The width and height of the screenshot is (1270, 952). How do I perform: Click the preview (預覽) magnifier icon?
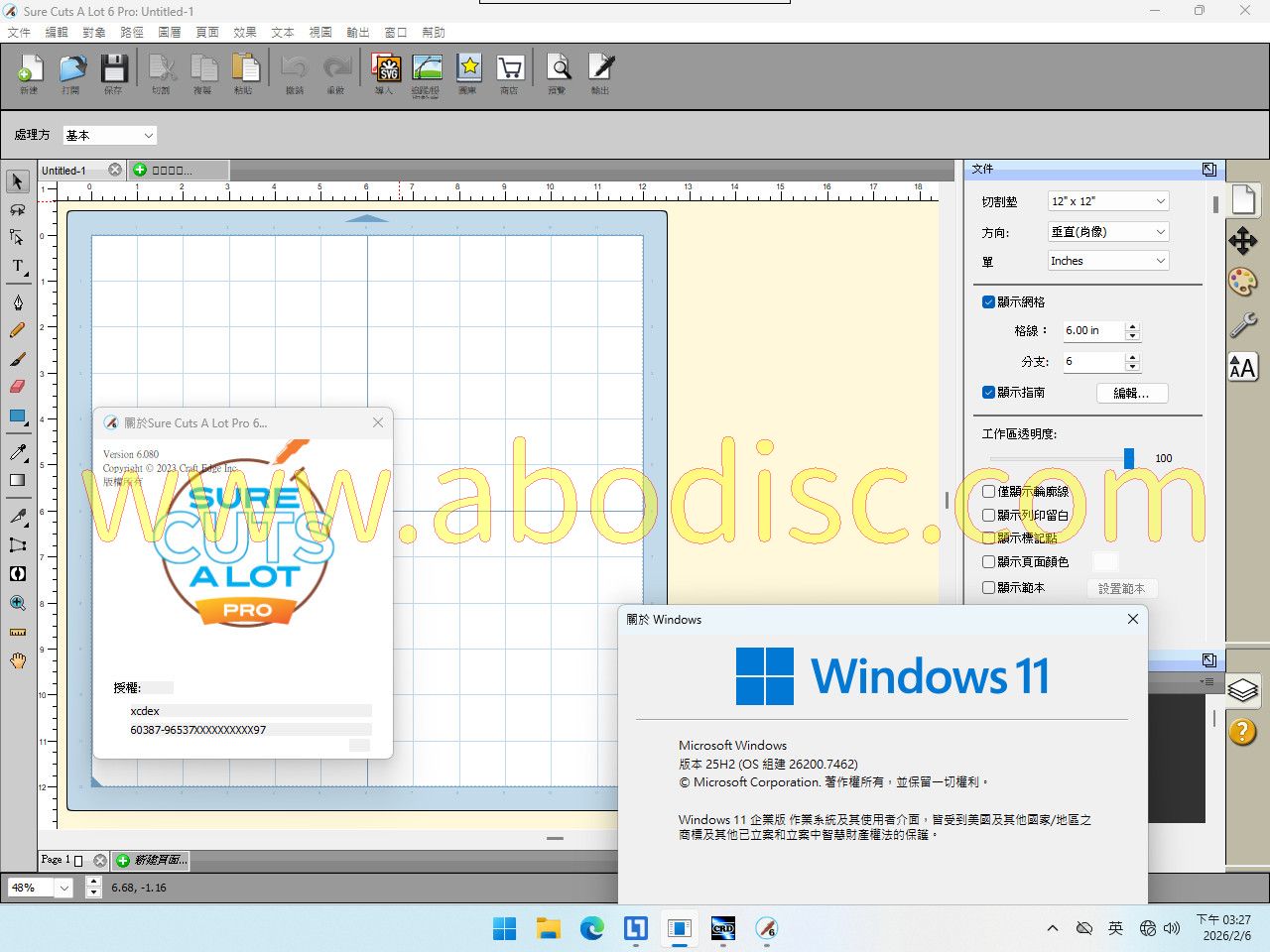[x=559, y=70]
